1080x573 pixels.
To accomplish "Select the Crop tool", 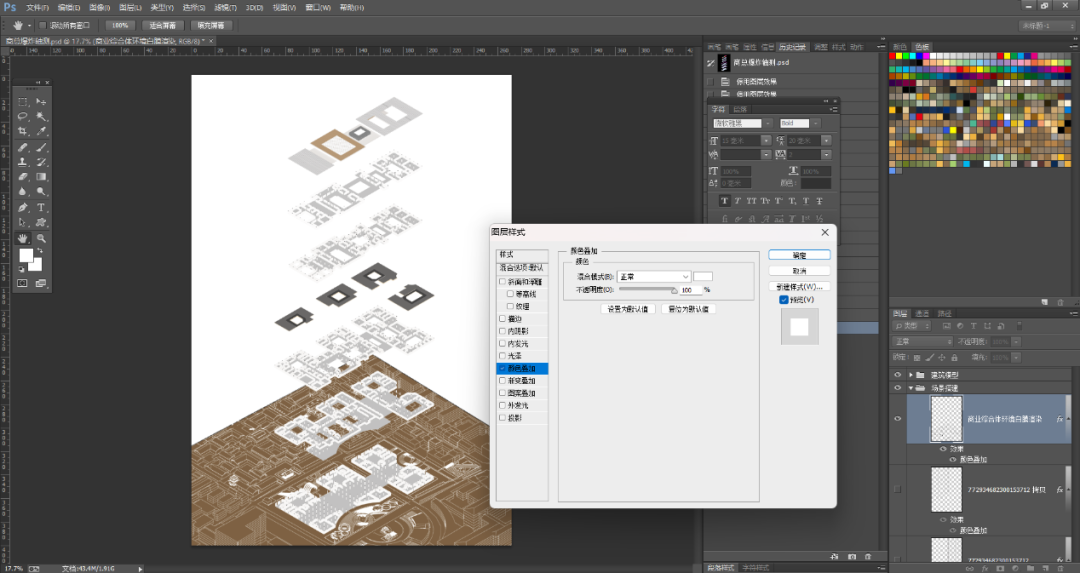I will click(23, 132).
